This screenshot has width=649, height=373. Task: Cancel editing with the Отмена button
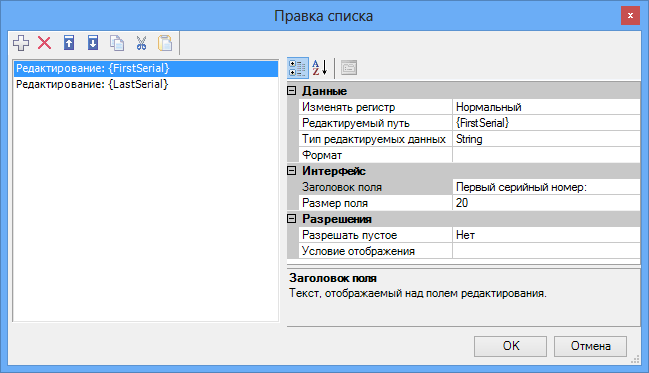click(x=590, y=346)
